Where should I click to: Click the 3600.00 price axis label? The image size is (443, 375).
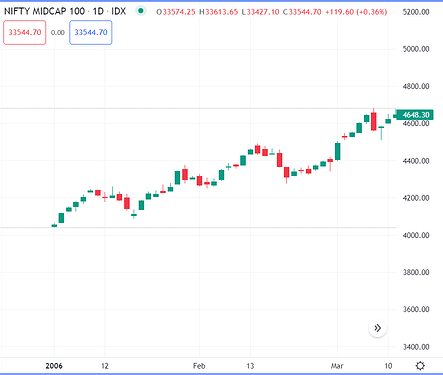[416, 309]
